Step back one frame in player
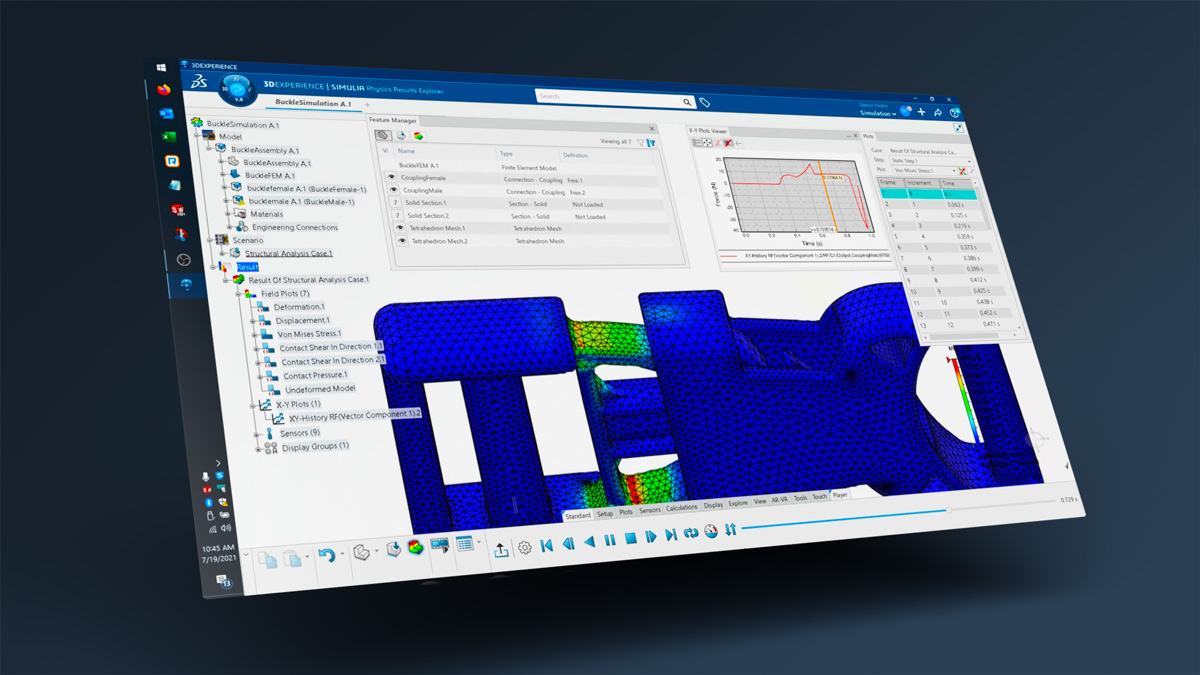This screenshot has height=675, width=1200. pyautogui.click(x=569, y=544)
